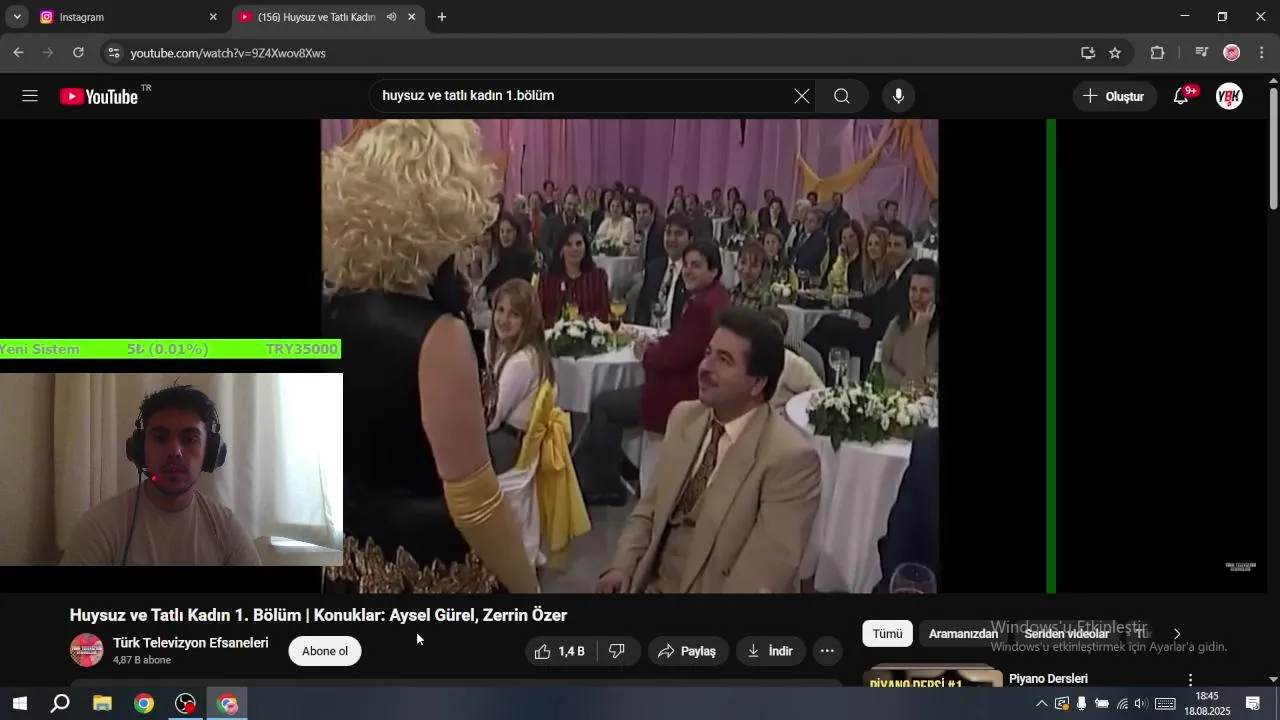This screenshot has width=1280, height=720.
Task: Click the Paylaş share button
Action: (688, 651)
